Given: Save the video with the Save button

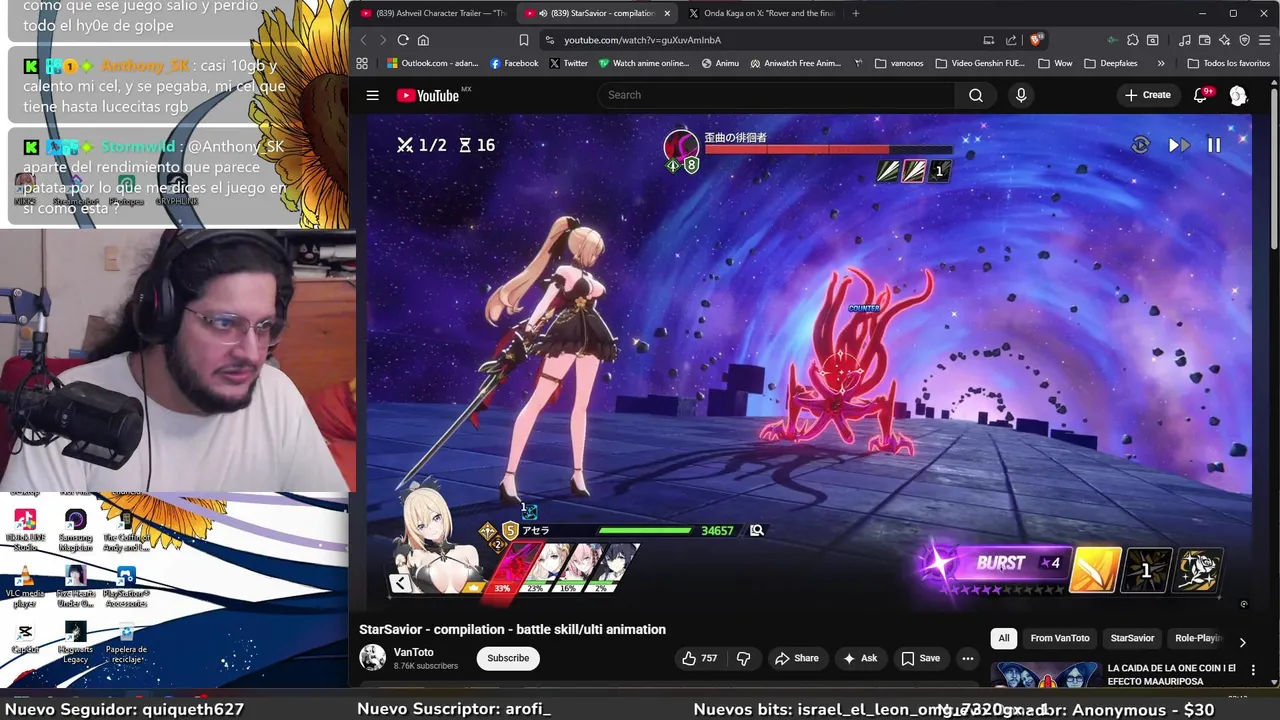Looking at the screenshot, I should [920, 658].
